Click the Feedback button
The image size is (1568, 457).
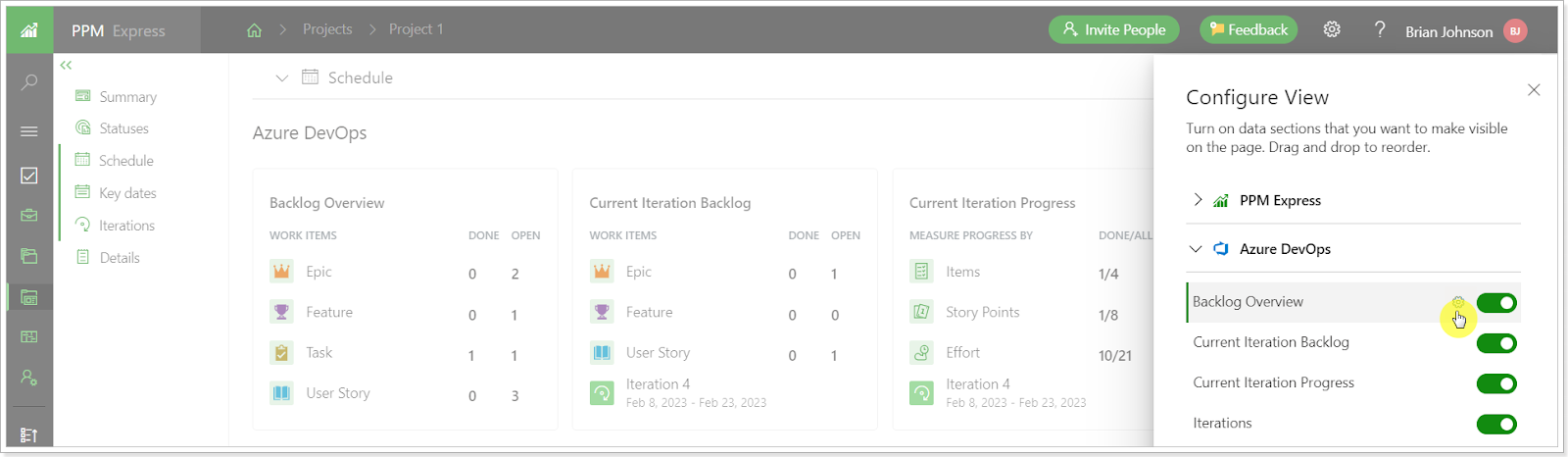point(1249,29)
